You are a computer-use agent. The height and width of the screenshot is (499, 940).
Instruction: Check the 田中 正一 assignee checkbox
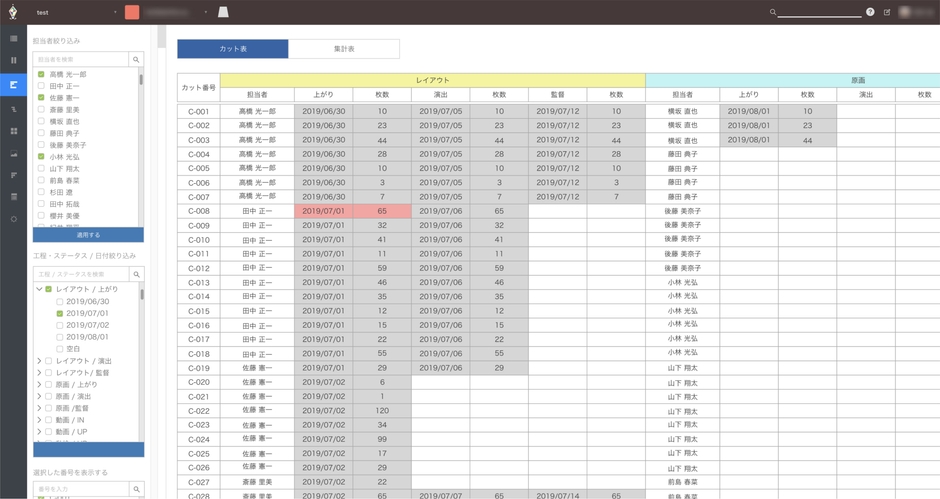[x=41, y=86]
